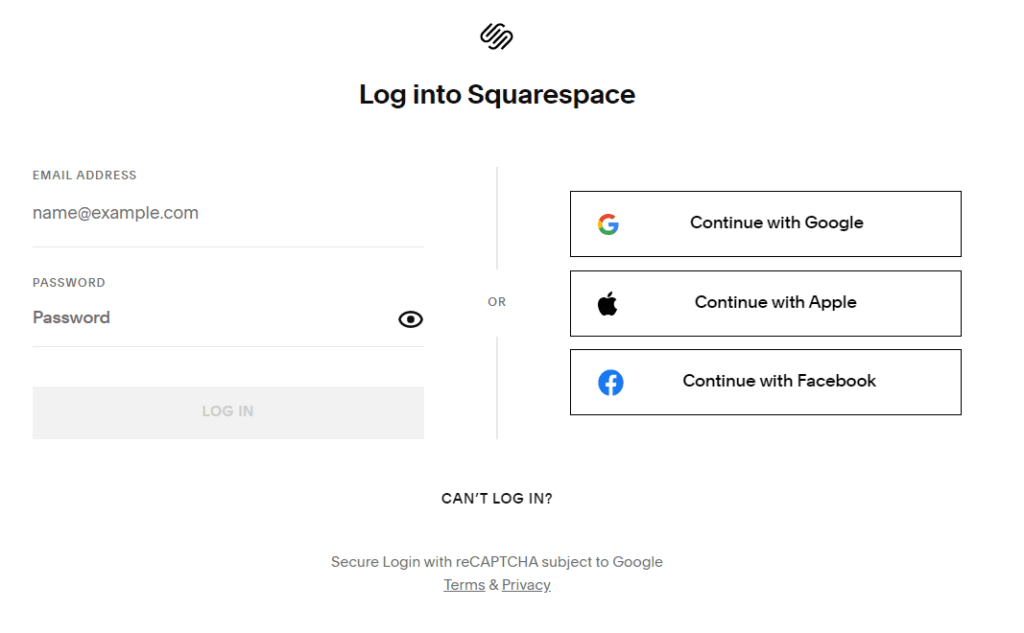Click the Squarespace logo at top
Screen dimensions: 1024x633
tap(496, 37)
